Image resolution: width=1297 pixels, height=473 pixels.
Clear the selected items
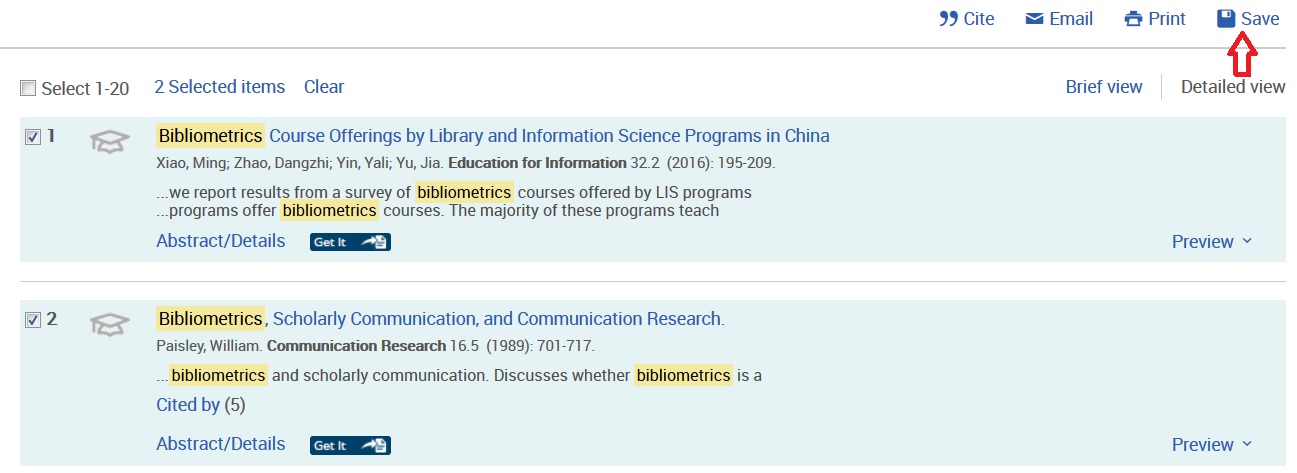(324, 87)
